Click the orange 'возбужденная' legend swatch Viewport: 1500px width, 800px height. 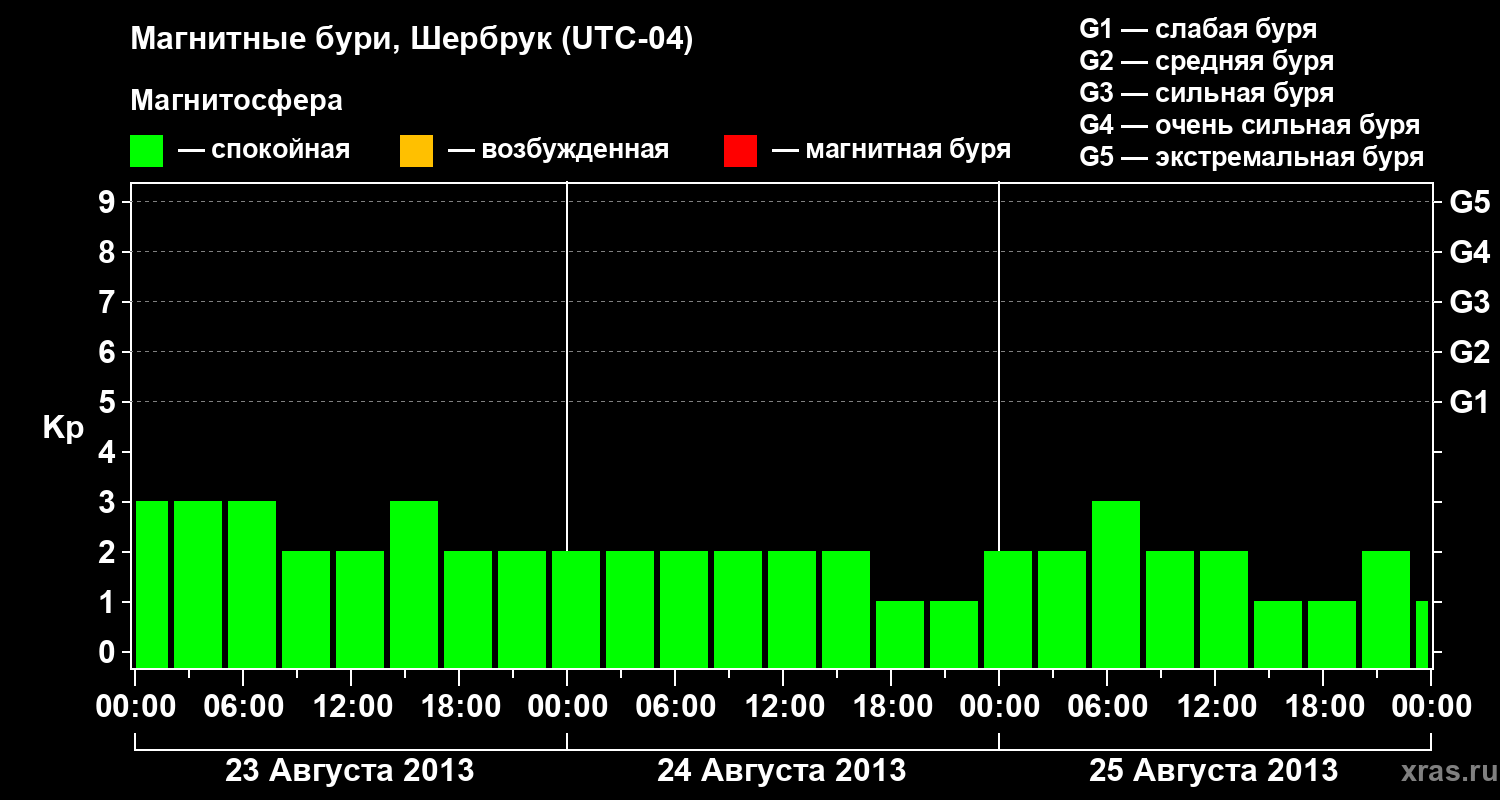coord(416,150)
